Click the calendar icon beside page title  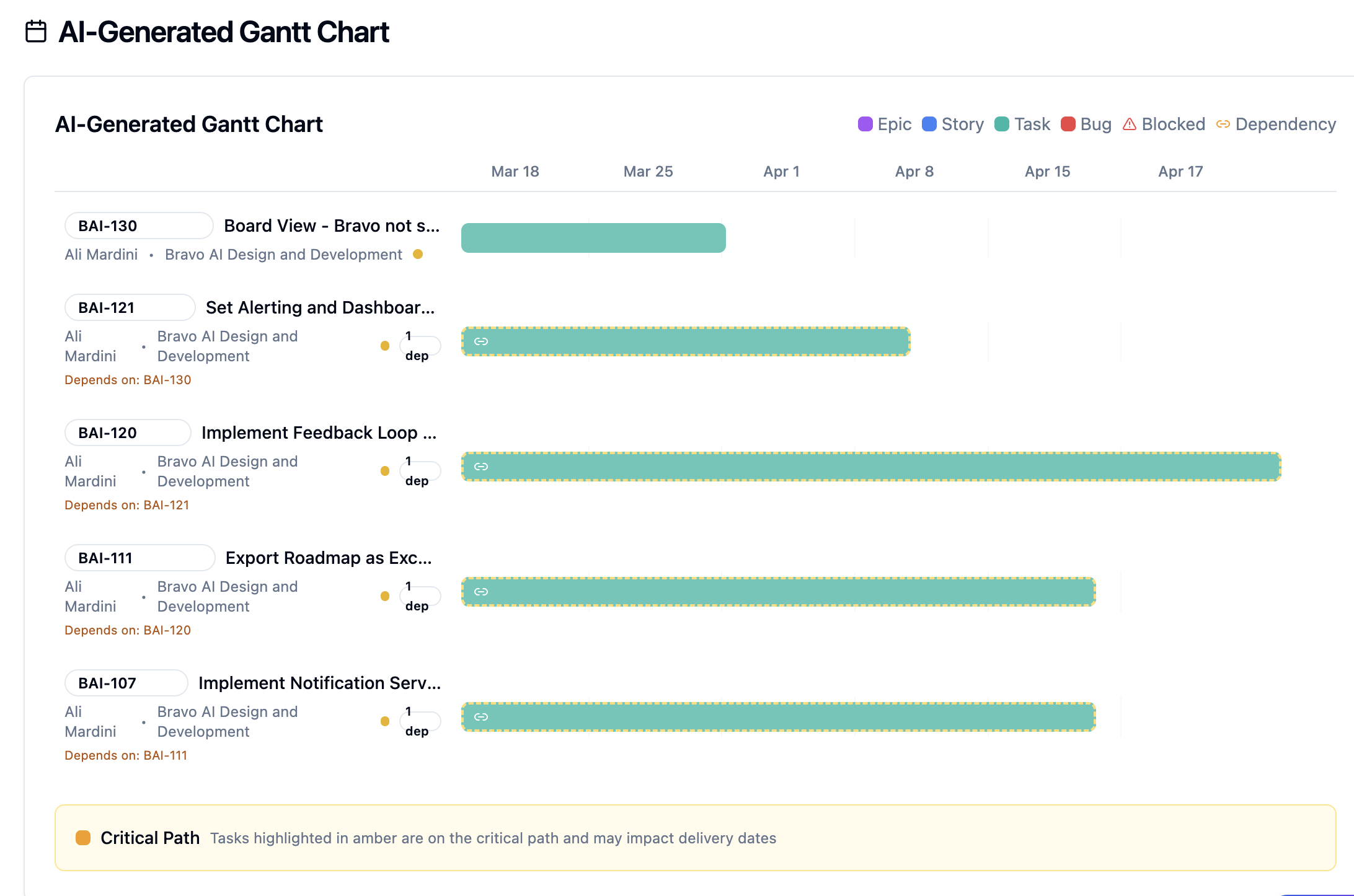pos(36,32)
